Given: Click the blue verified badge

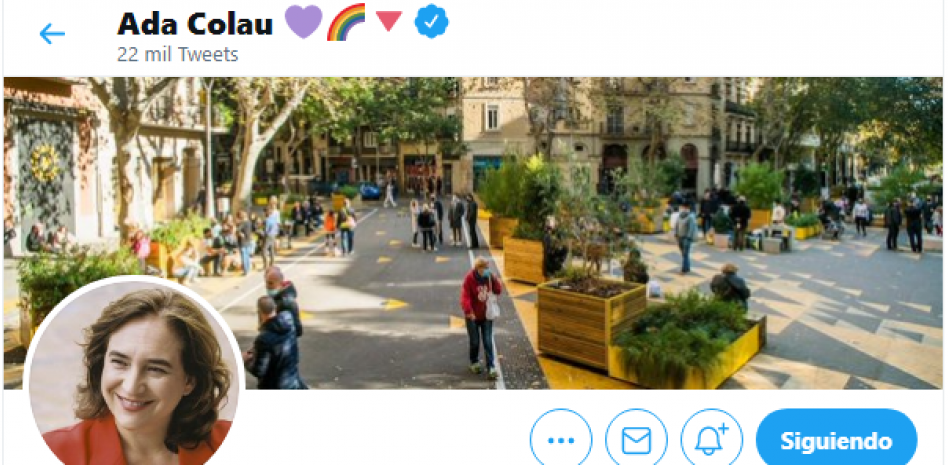Looking at the screenshot, I should coord(431,22).
